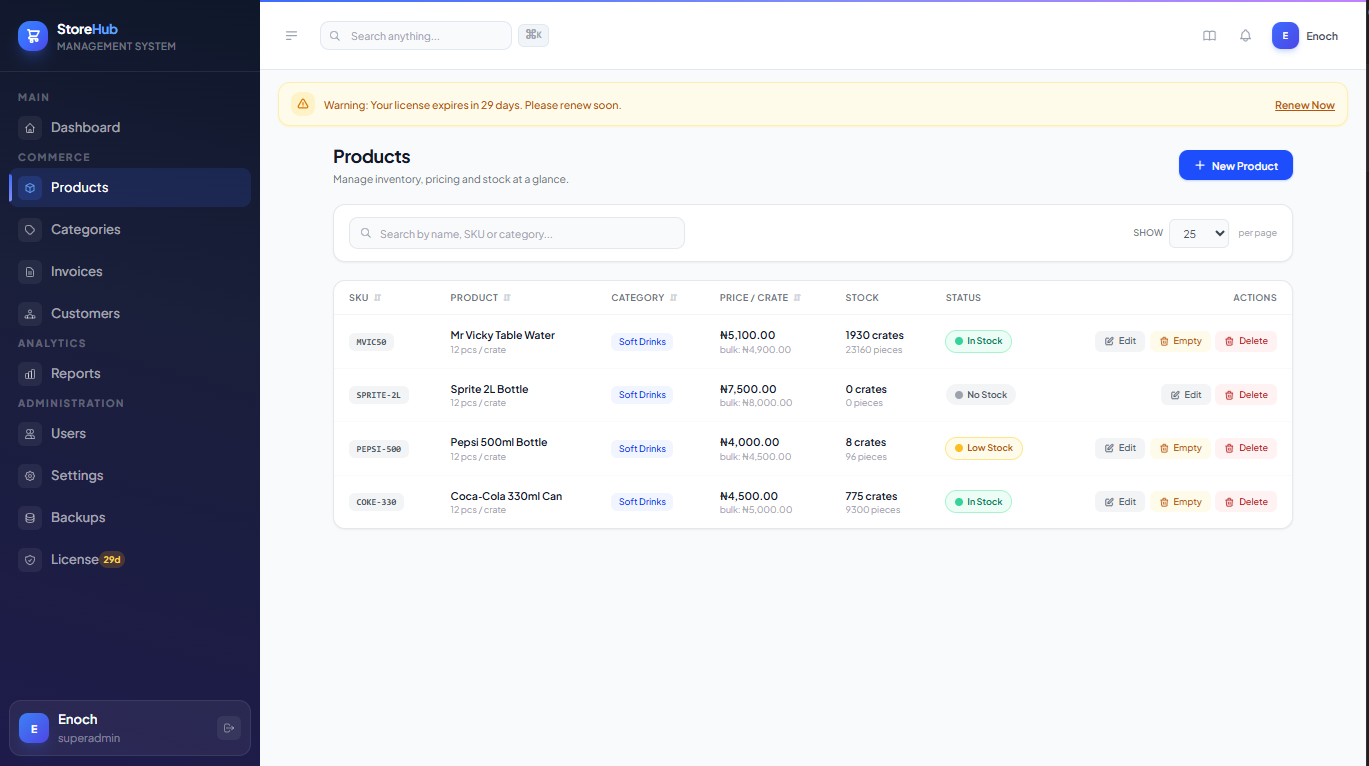
Task: Click the New Product button
Action: click(1236, 165)
